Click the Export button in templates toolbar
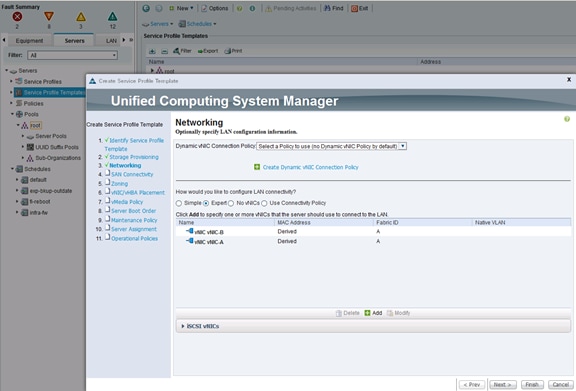Screen dimensions: 576x391 tap(208, 51)
